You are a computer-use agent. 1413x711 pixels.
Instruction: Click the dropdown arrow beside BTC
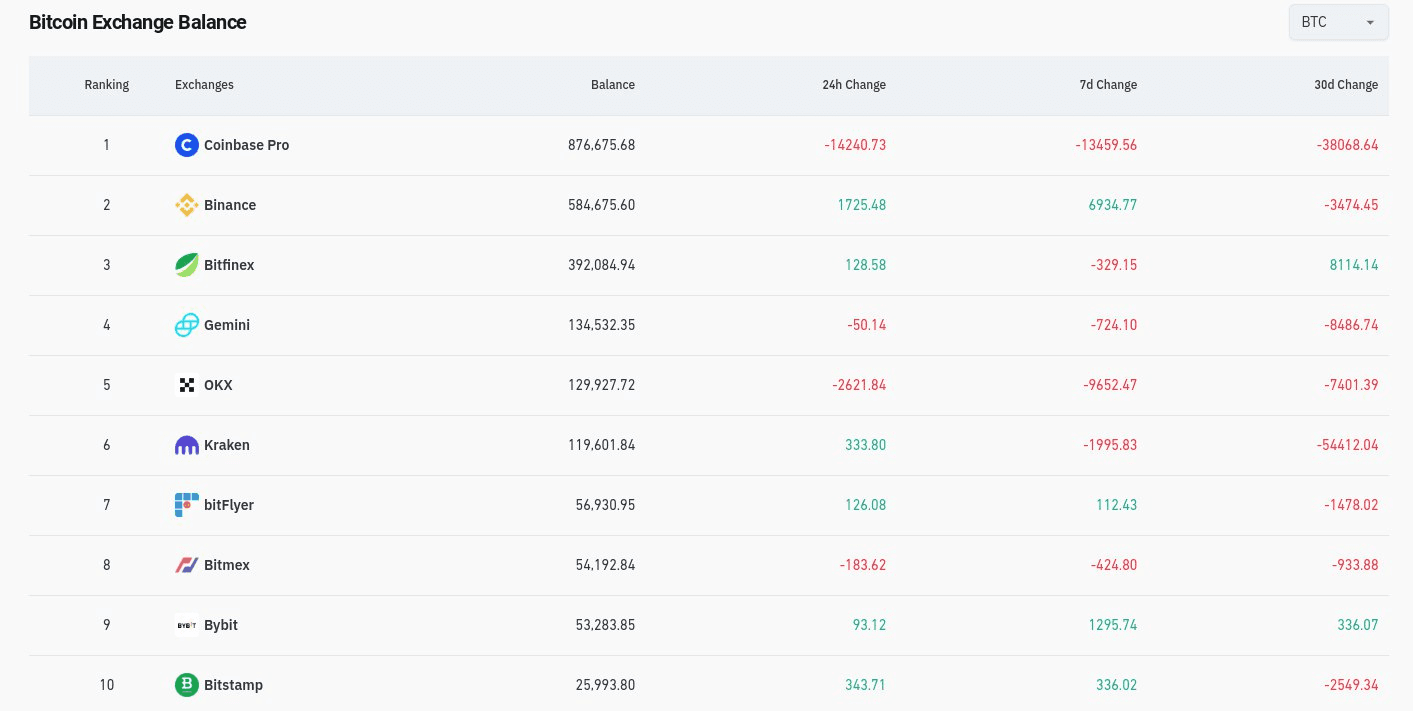click(1370, 22)
